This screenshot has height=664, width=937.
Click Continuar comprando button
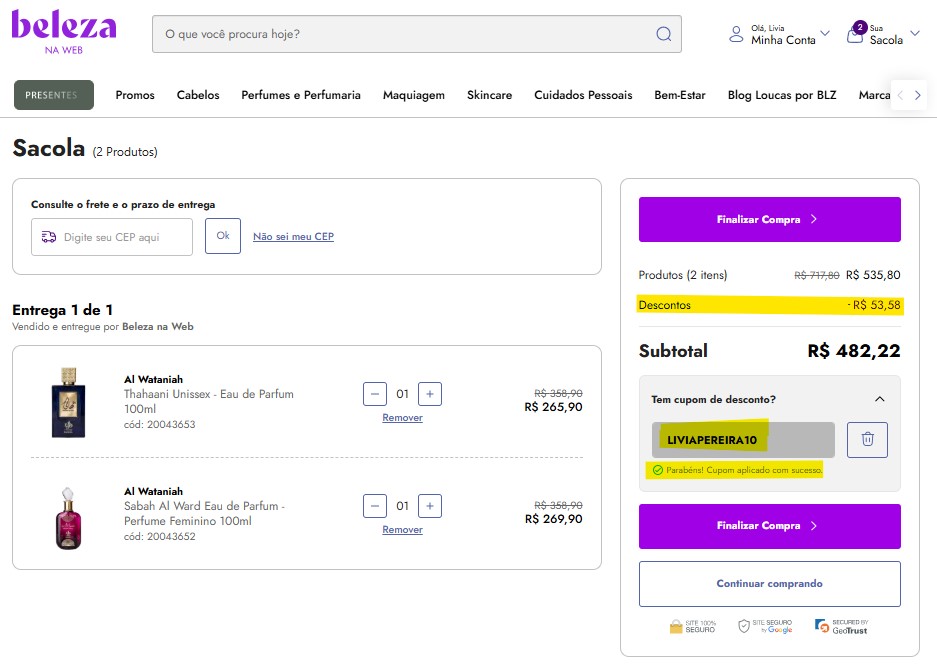[x=770, y=583]
